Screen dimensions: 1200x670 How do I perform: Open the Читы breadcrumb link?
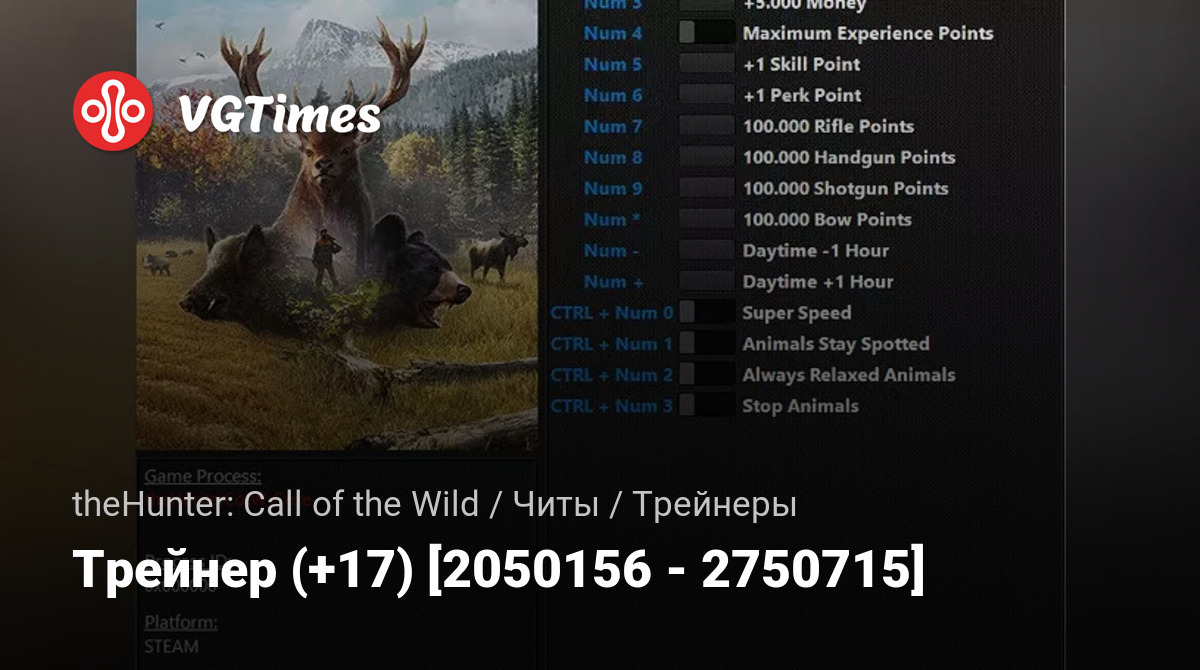(556, 505)
